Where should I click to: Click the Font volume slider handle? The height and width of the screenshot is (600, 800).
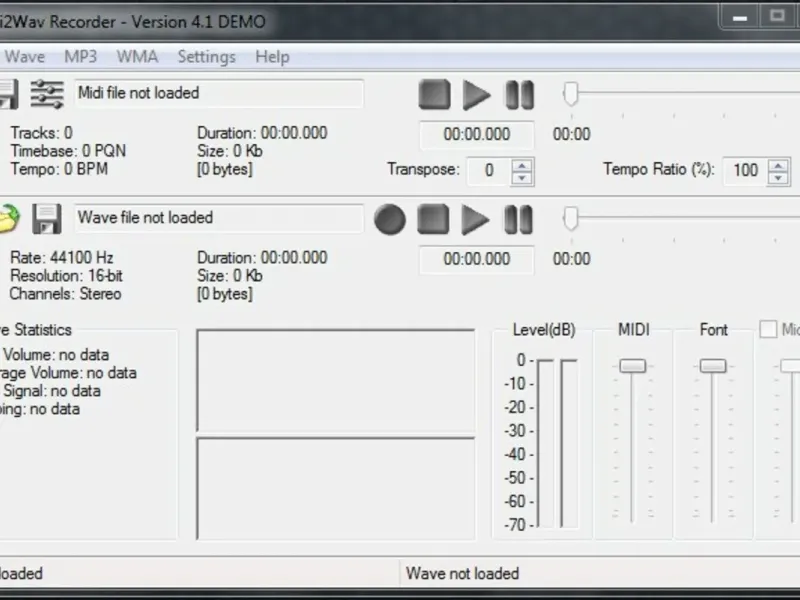713,366
